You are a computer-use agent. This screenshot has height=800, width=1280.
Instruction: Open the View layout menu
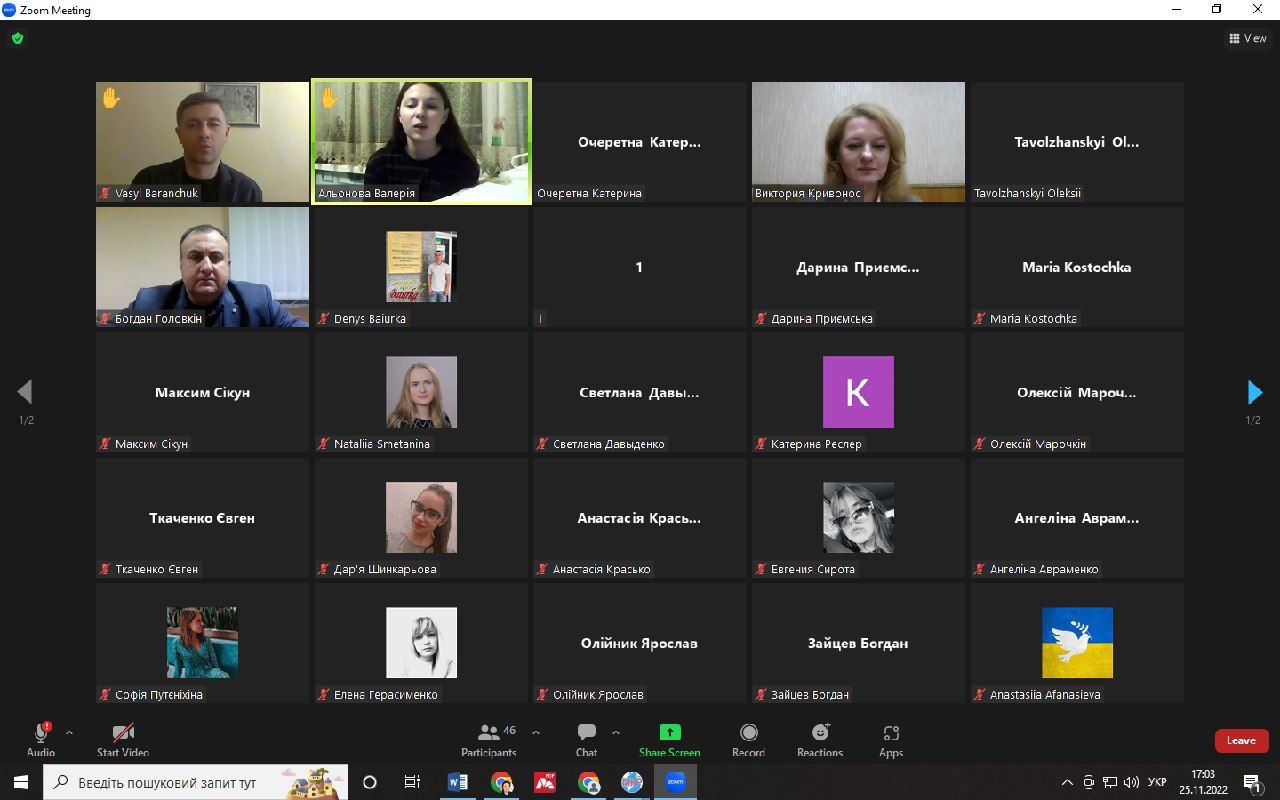(1248, 39)
